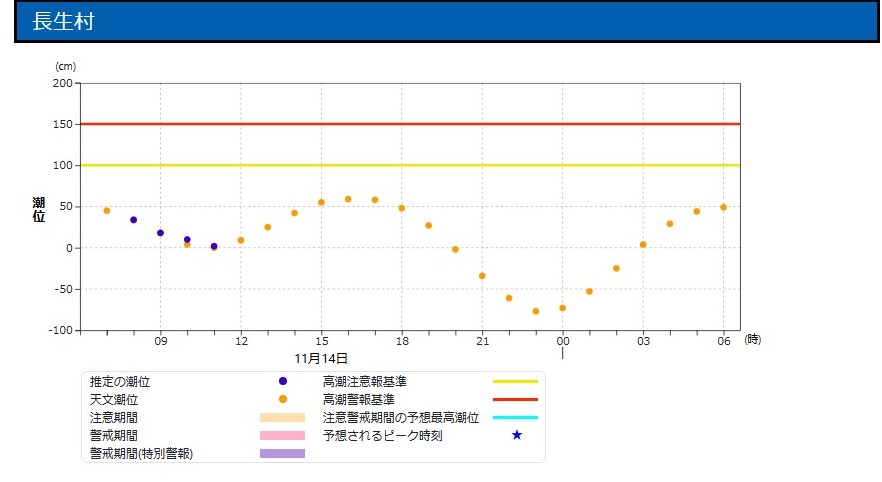Click the blue estimated tide dot at 09 hours
This screenshot has height=482, width=882.
pyautogui.click(x=160, y=233)
